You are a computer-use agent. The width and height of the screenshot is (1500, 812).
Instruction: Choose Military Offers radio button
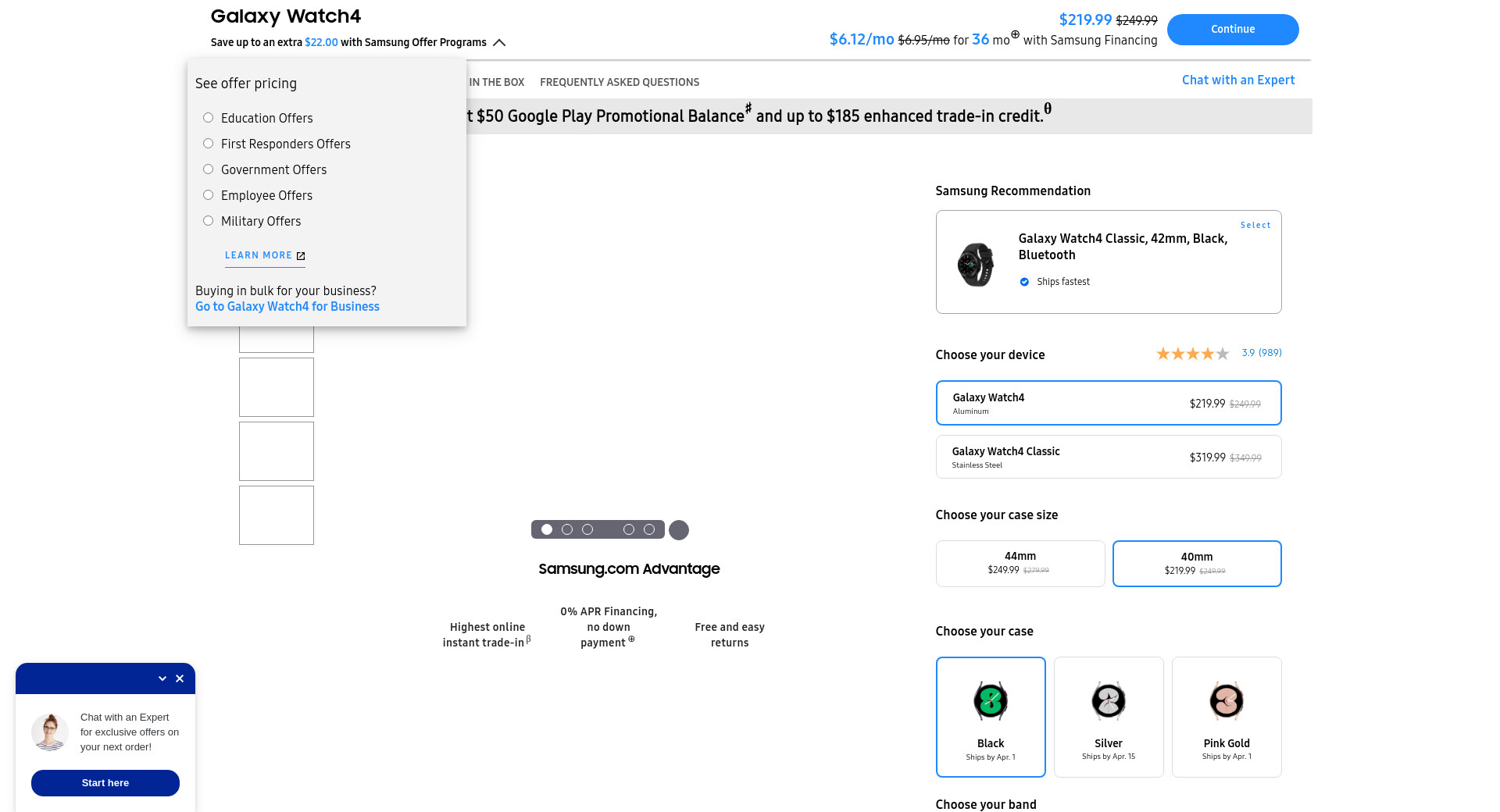(x=209, y=221)
